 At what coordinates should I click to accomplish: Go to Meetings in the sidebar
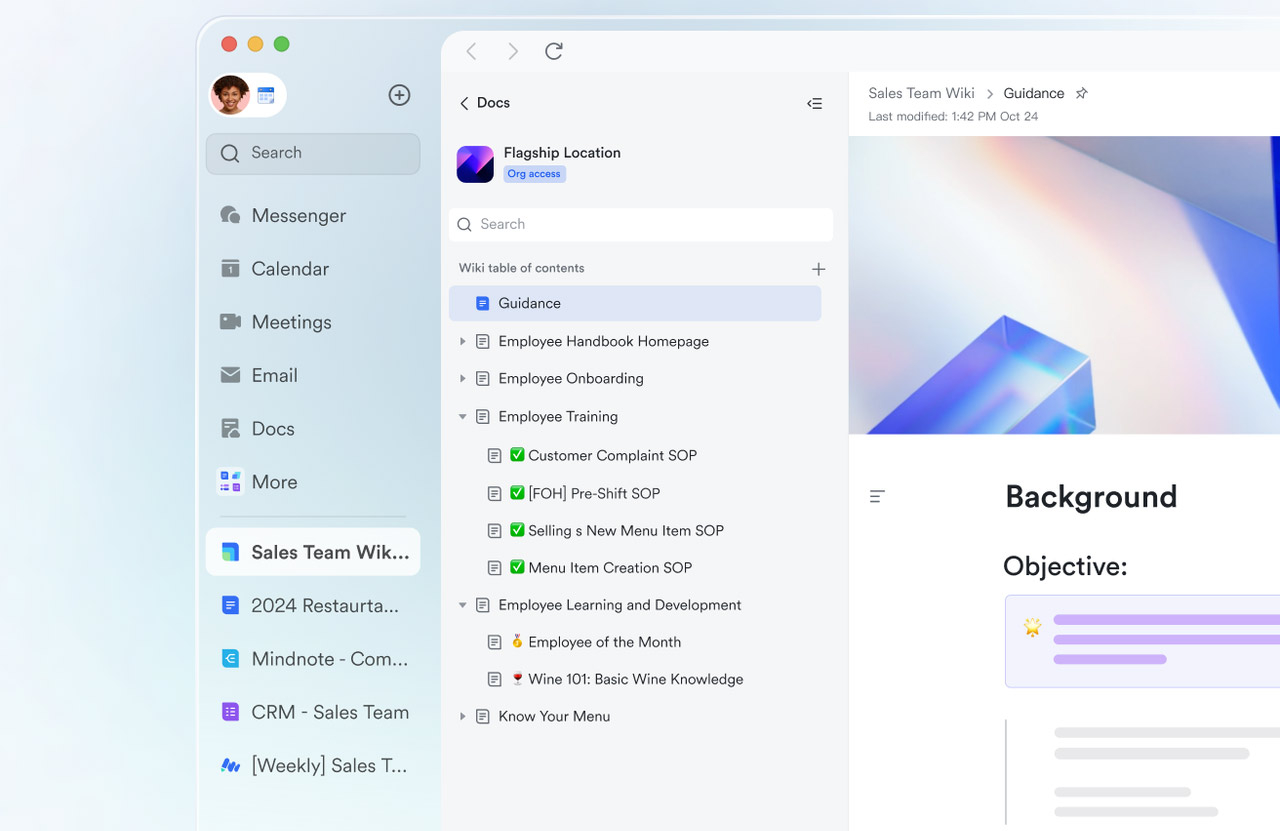[291, 322]
